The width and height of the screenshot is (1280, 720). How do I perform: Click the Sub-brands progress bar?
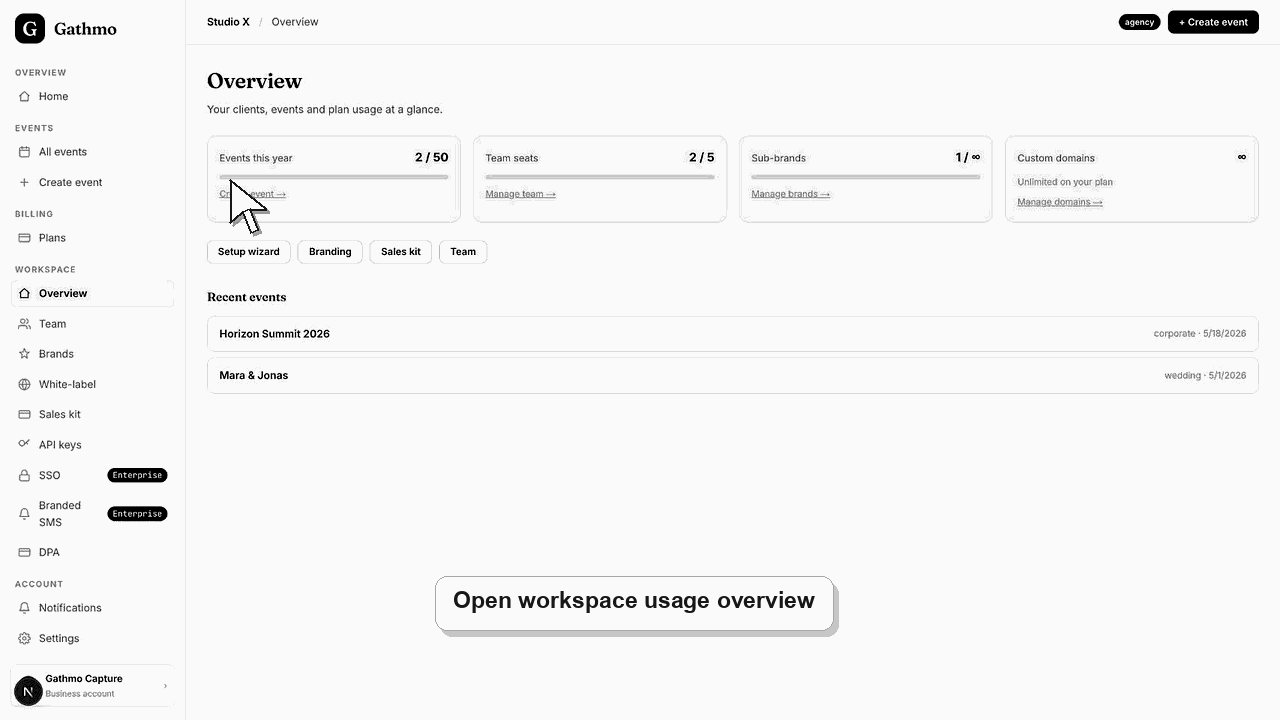coord(866,177)
